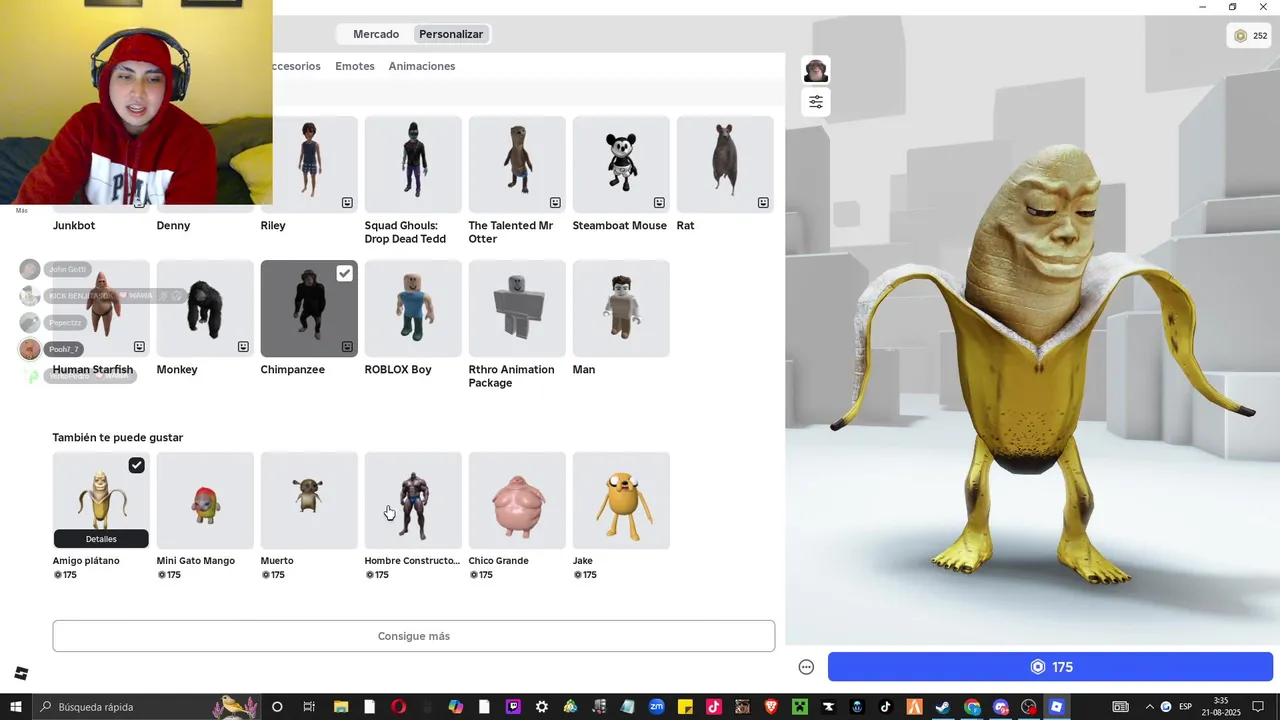
Task: Open Sticky Notes in taskbar
Action: point(685,707)
